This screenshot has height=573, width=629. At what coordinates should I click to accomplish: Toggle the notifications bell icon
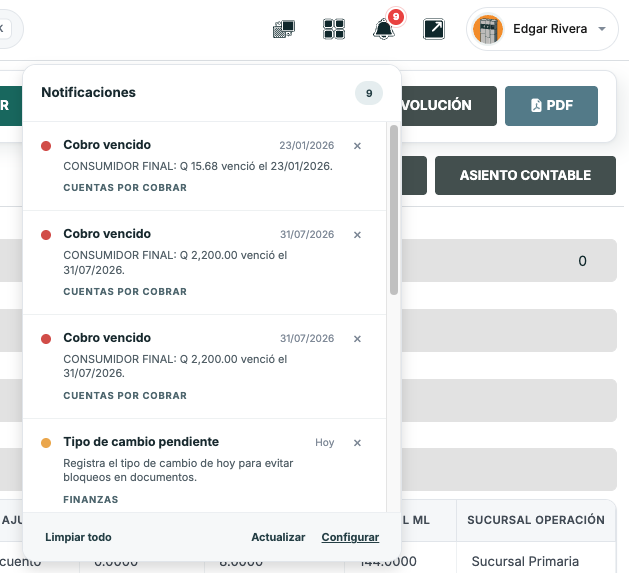(384, 29)
